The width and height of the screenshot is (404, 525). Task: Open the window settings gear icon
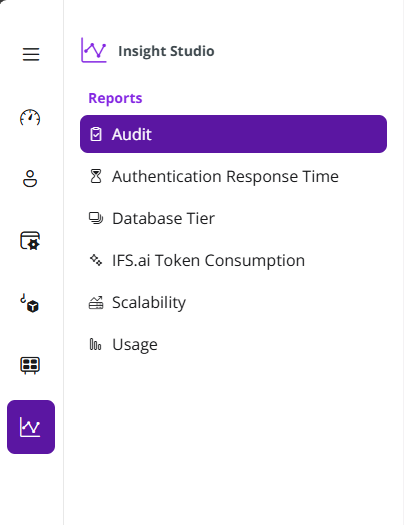(30, 241)
